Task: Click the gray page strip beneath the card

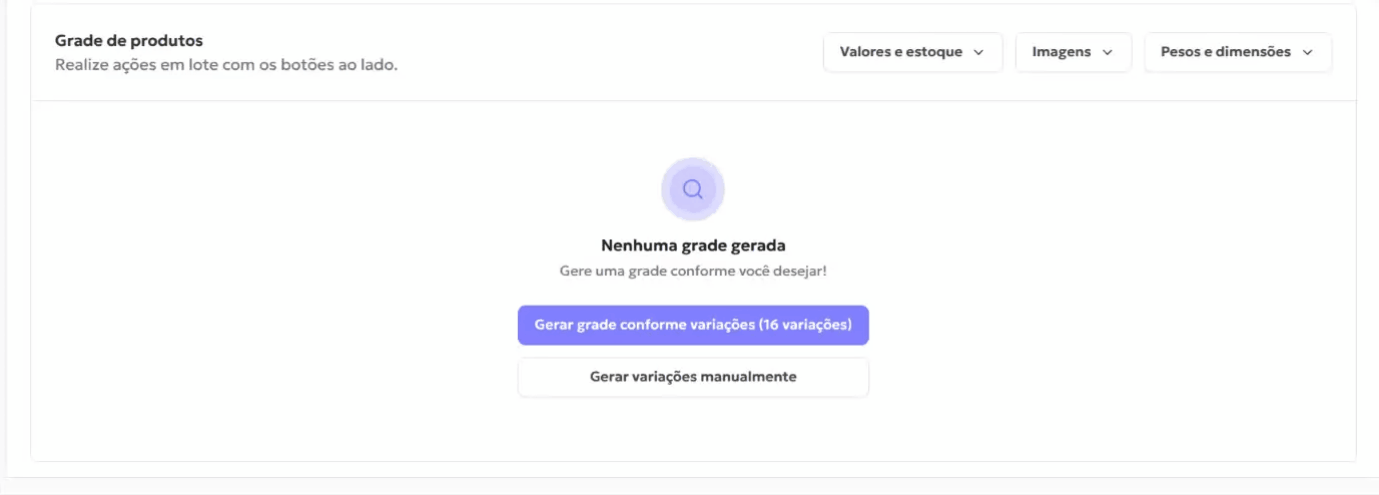Action: [x=689, y=486]
